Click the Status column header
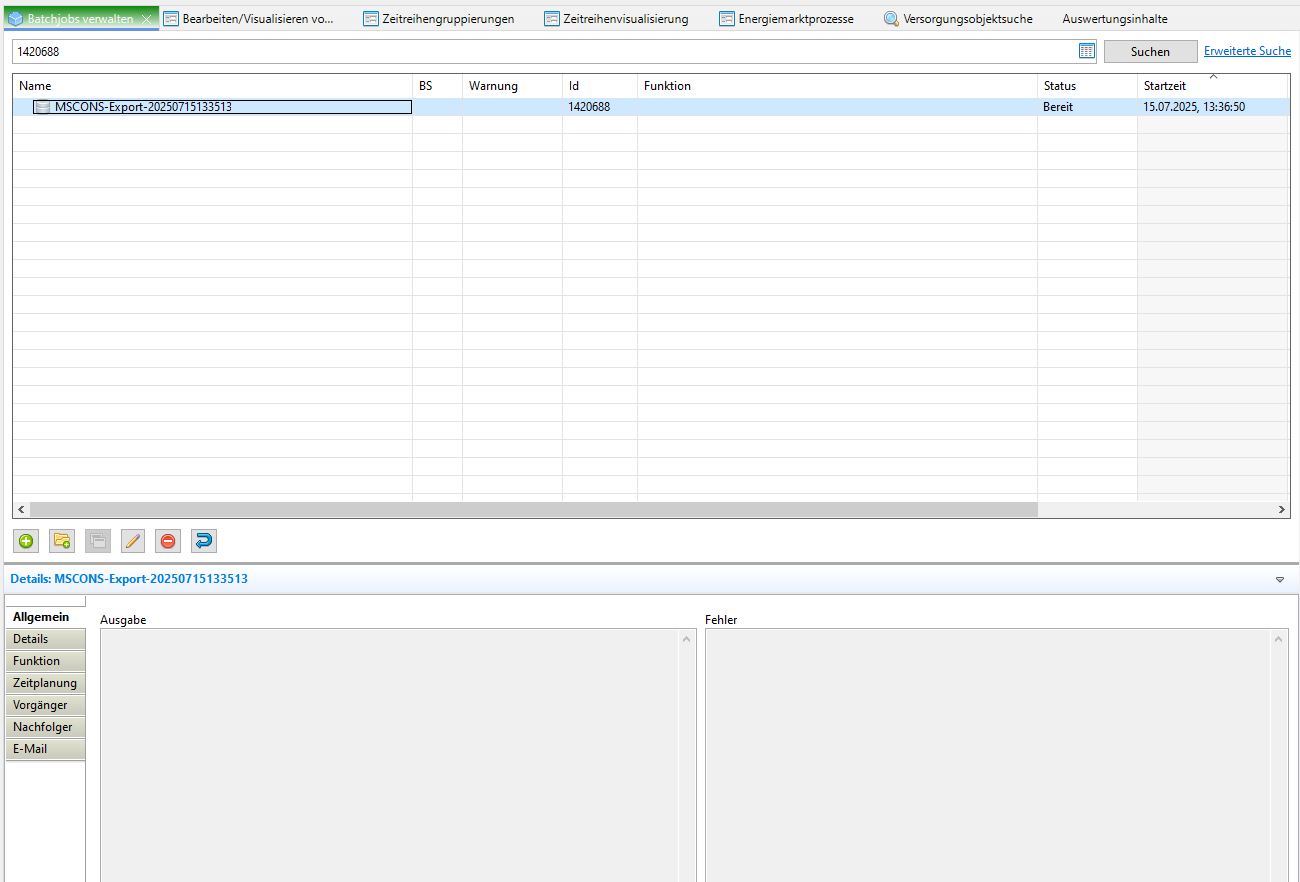This screenshot has height=882, width=1300. coord(1060,86)
